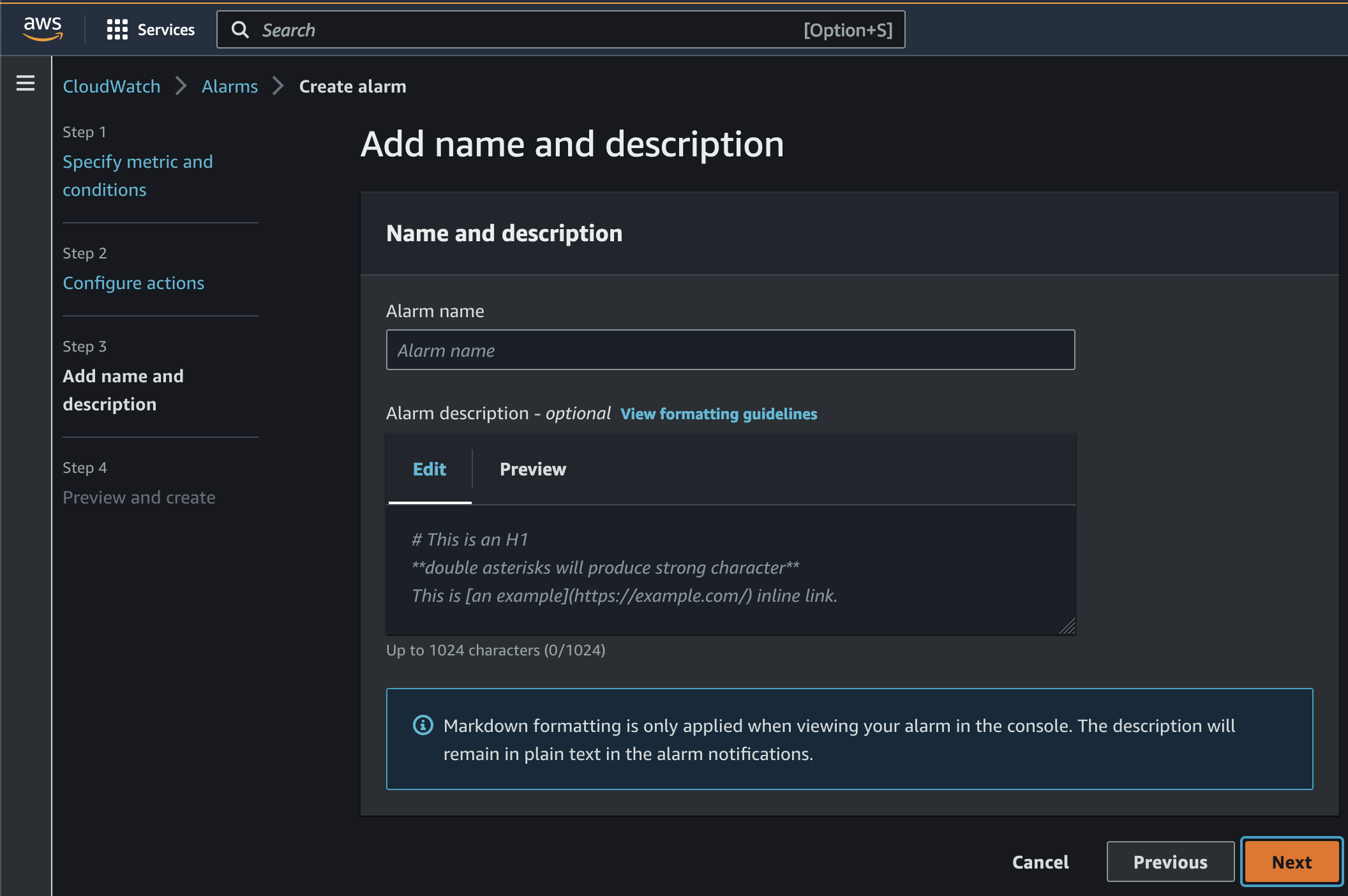Navigate to Alarms breadcrumb link
The height and width of the screenshot is (896, 1348).
tap(230, 87)
